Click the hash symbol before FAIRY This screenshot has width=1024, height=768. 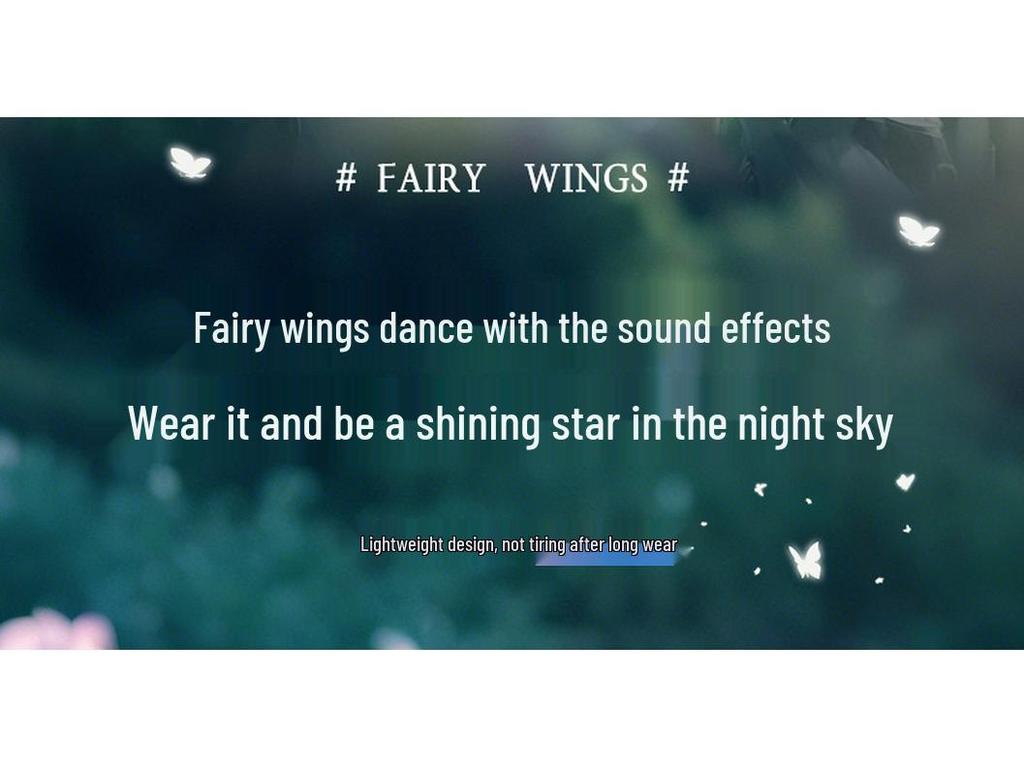click(x=346, y=178)
